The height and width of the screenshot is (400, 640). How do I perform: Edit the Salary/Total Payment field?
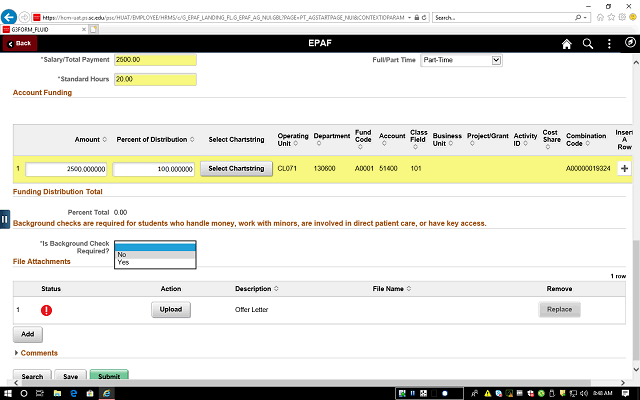(x=155, y=60)
